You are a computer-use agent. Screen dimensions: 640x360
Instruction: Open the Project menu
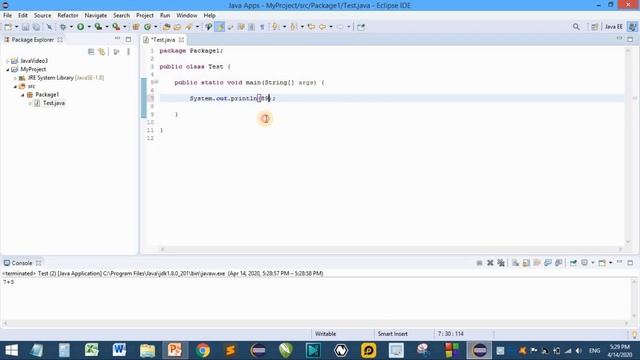[145, 15]
